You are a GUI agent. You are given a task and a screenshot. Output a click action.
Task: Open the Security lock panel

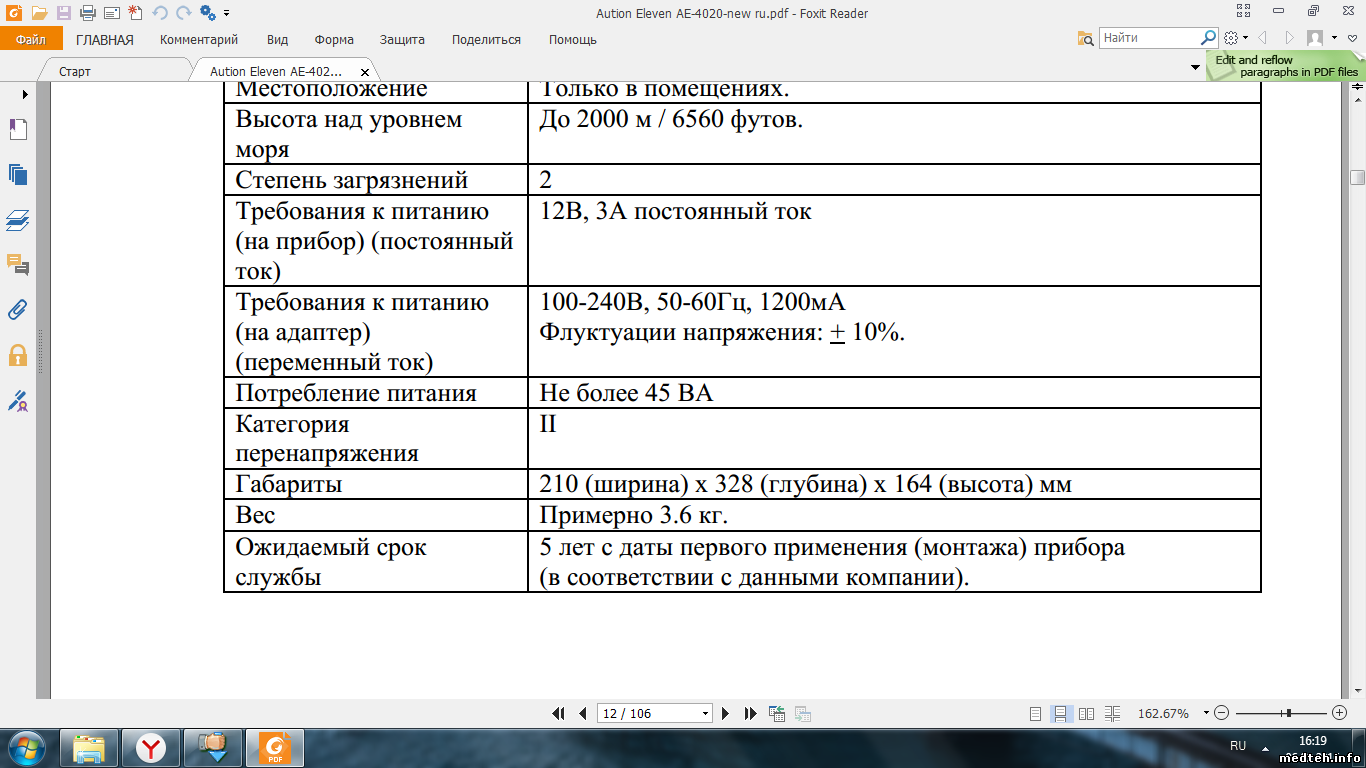(18, 355)
